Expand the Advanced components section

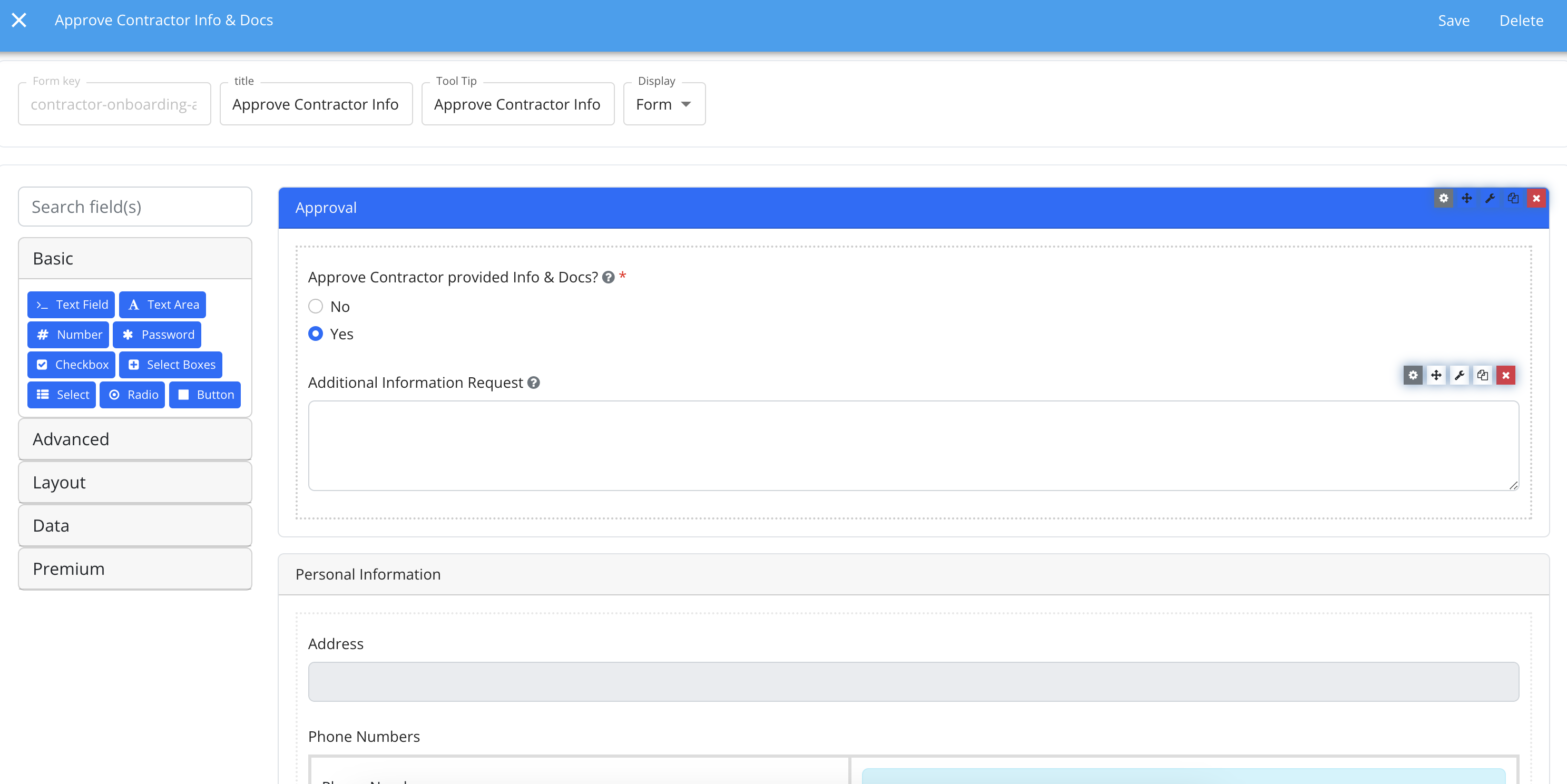click(134, 438)
